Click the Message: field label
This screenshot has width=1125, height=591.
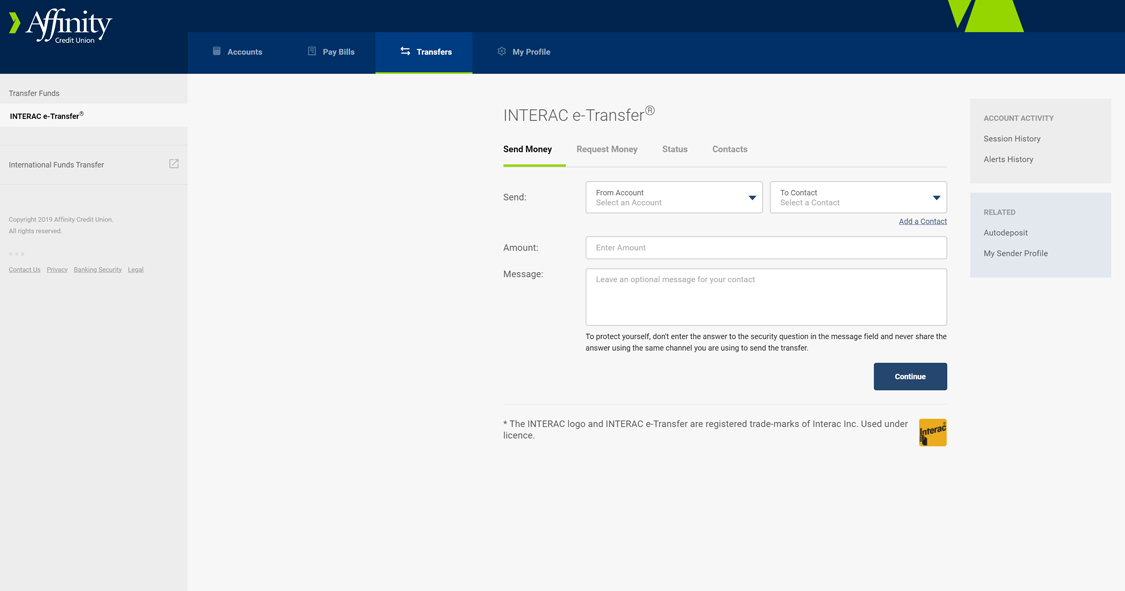point(523,274)
